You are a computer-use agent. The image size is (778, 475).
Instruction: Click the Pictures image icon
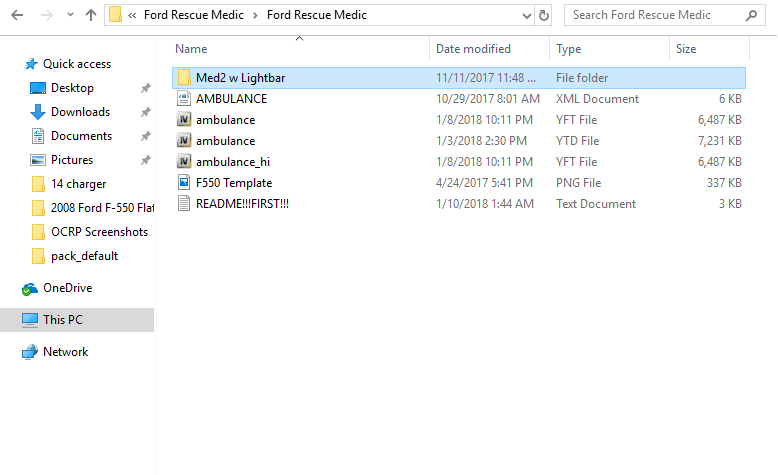pos(38,160)
